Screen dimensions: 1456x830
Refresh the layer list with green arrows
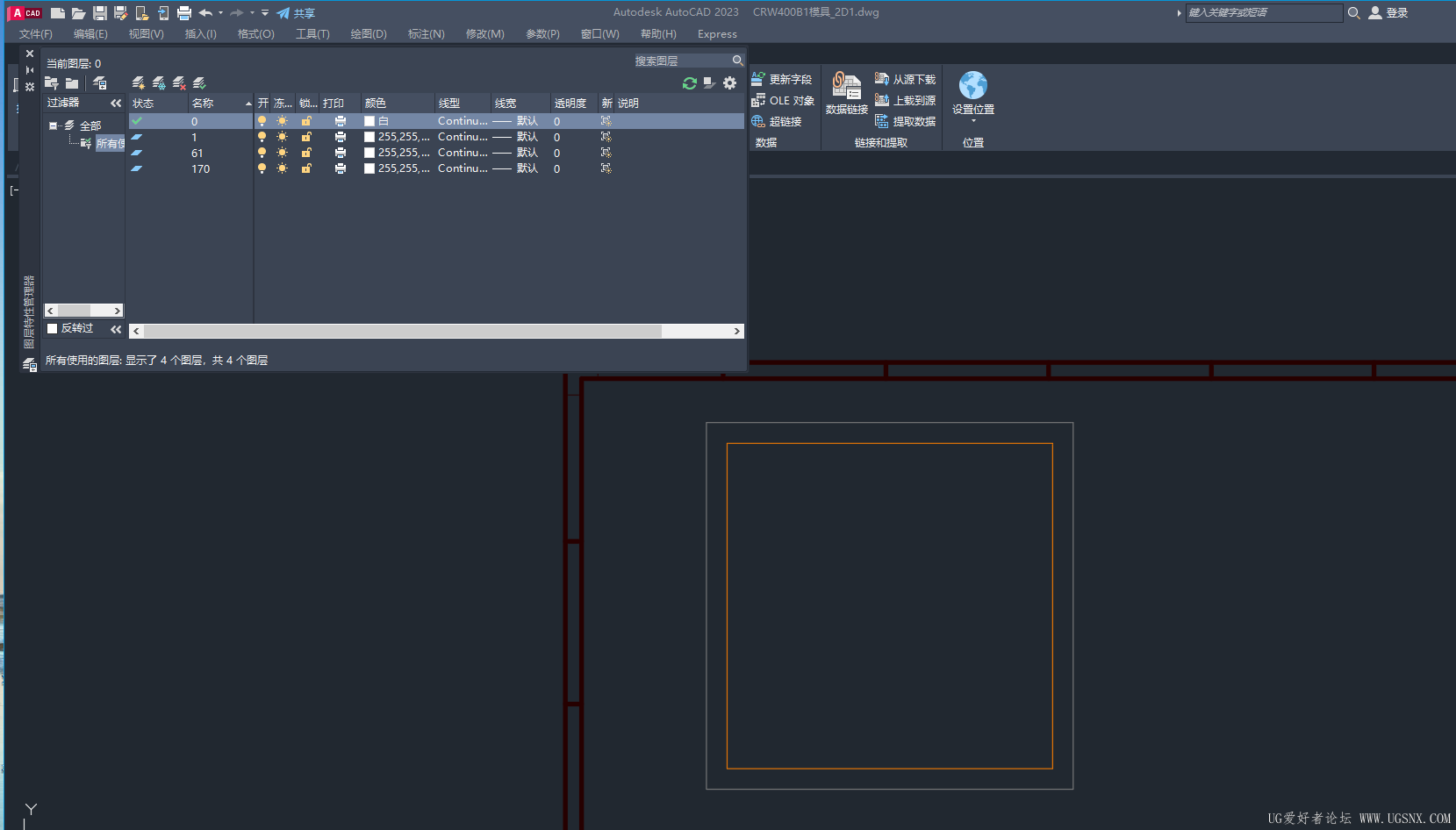point(690,83)
